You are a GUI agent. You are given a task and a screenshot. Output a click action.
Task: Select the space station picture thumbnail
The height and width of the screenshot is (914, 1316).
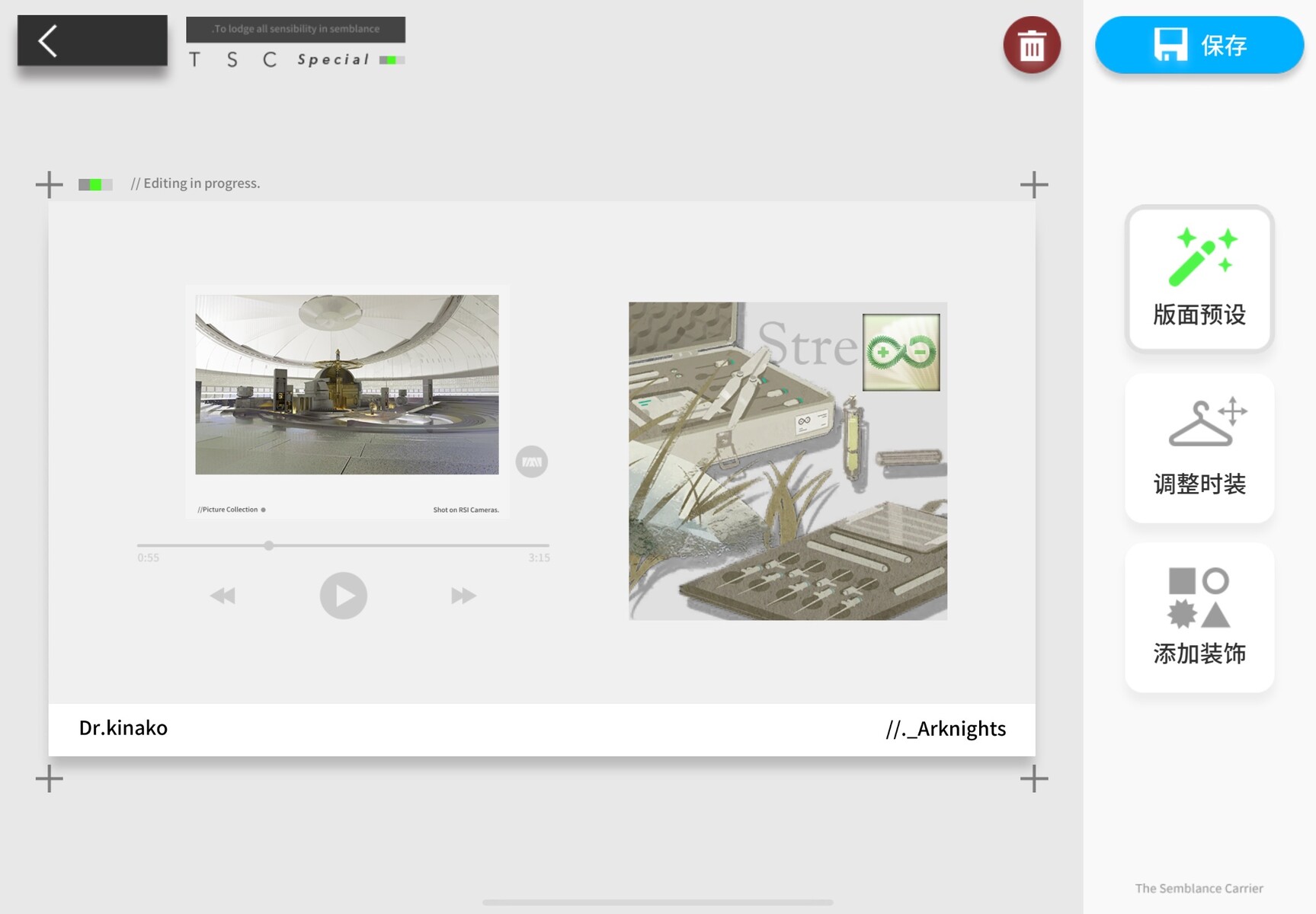coord(347,385)
